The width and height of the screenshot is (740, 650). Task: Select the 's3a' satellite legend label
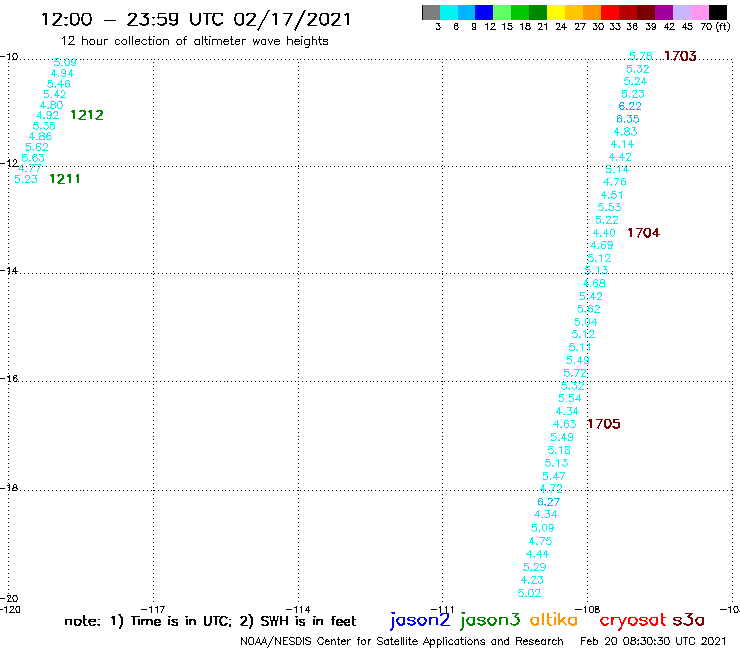click(688, 620)
